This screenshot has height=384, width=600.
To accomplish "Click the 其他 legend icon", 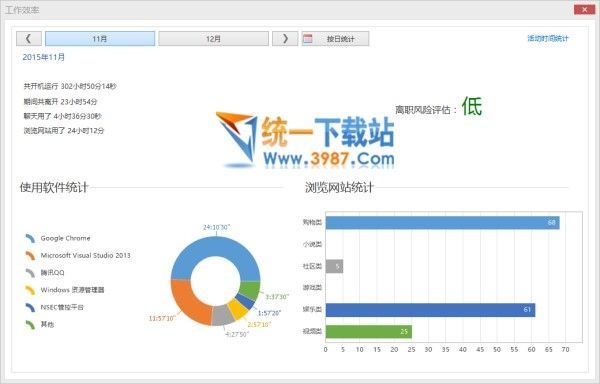I will click(x=30, y=324).
